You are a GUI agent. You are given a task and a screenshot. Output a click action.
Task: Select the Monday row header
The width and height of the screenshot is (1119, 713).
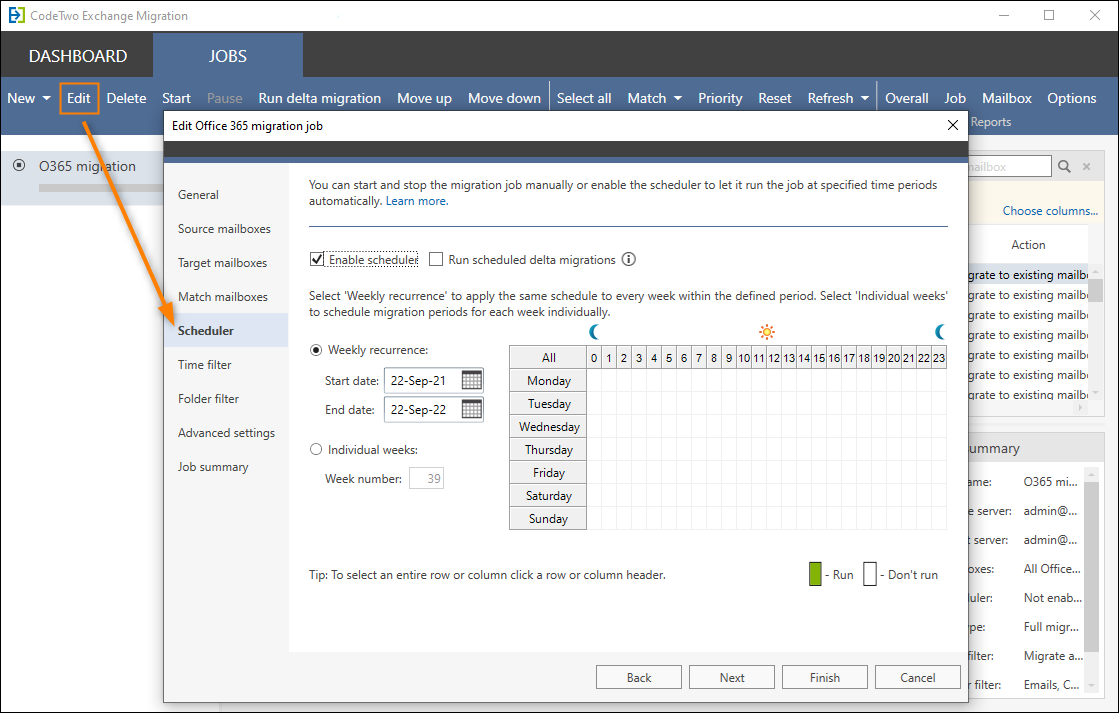548,380
